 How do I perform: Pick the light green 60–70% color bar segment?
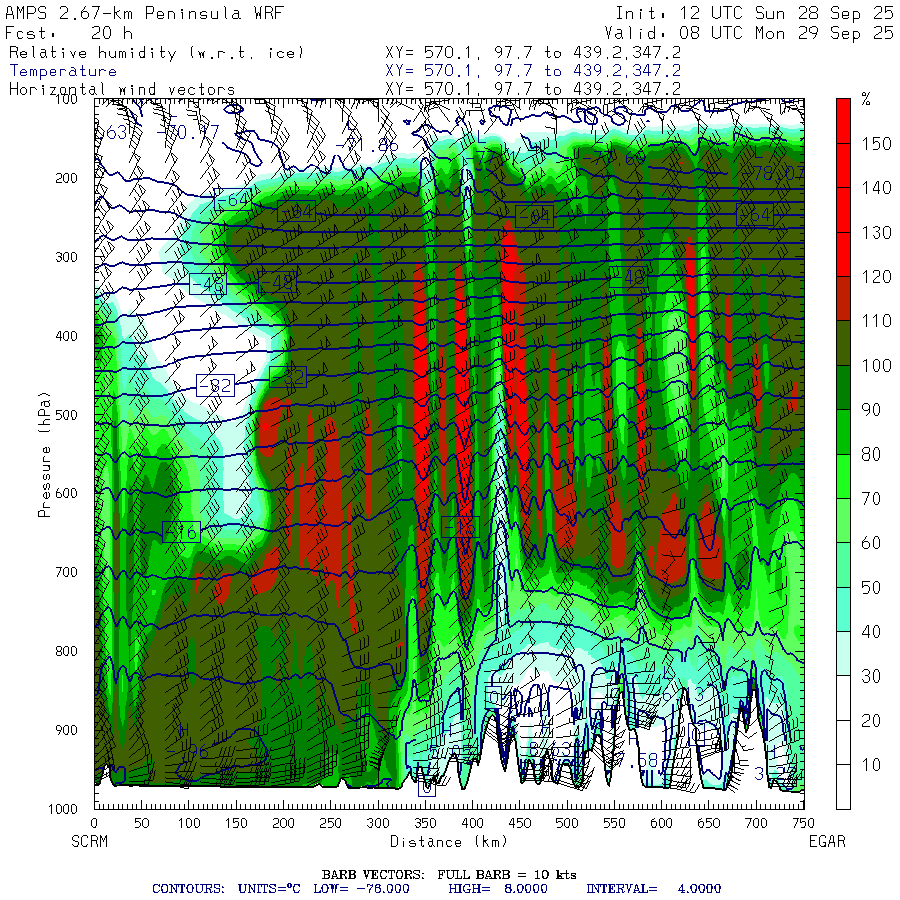tap(843, 521)
